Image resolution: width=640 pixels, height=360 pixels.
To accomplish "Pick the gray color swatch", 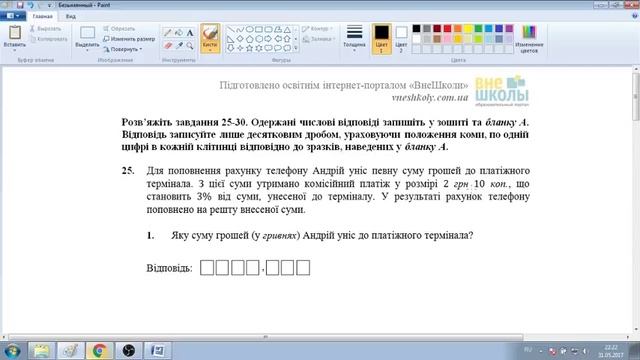I will [x=427, y=29].
